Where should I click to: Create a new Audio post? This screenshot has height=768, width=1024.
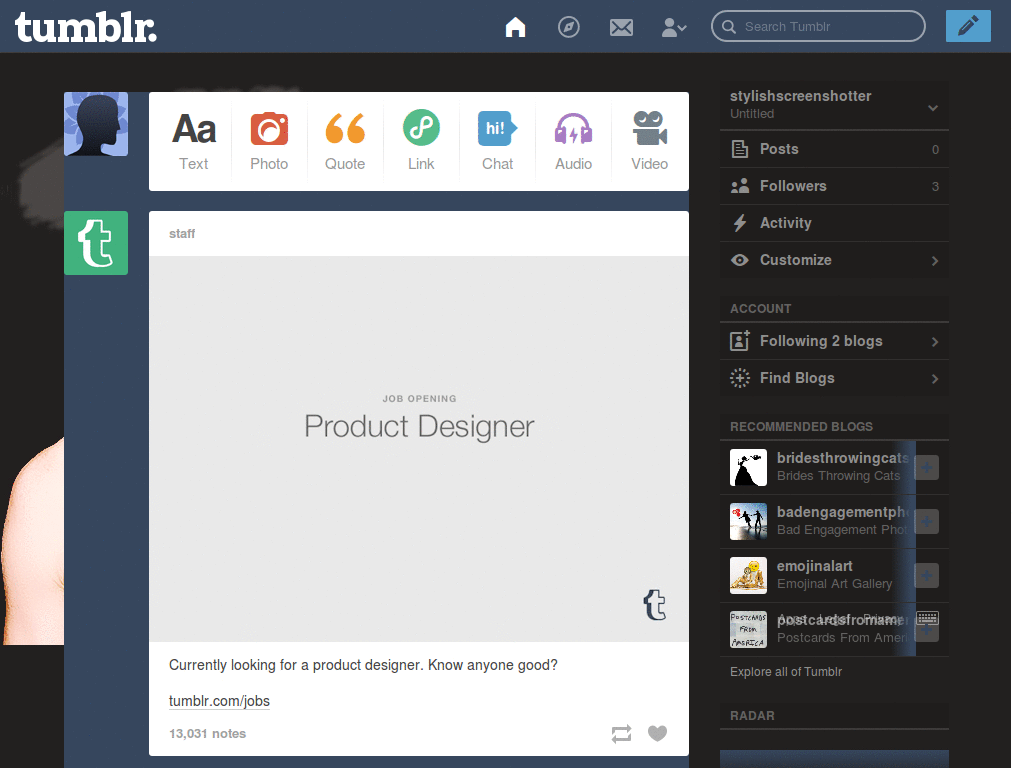tap(573, 141)
